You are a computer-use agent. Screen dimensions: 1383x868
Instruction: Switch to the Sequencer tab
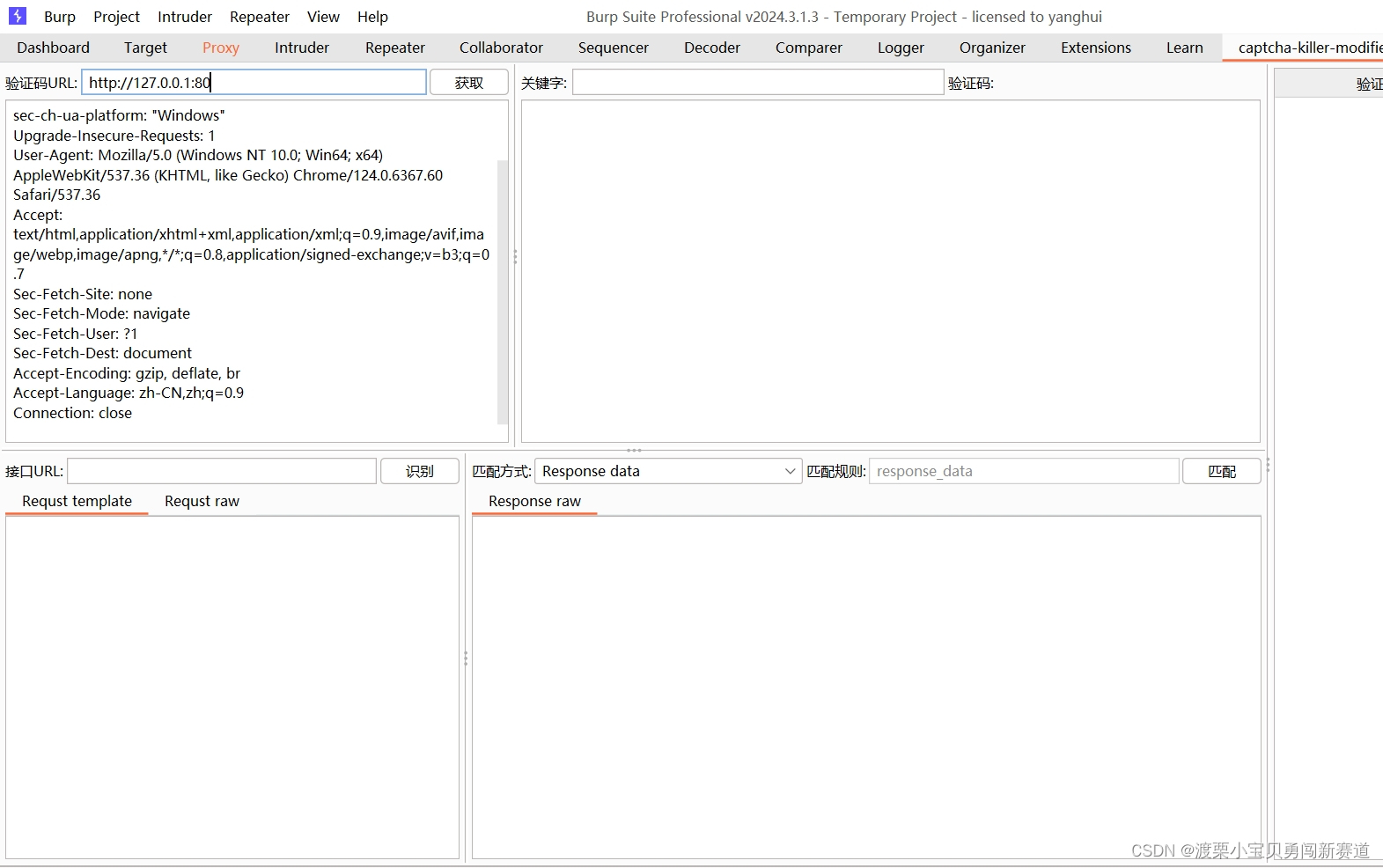[x=614, y=48]
